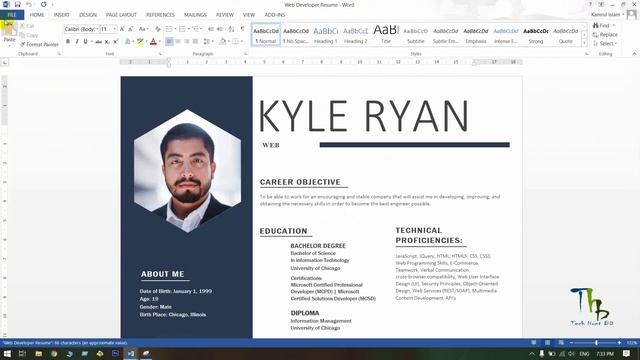Apply the Heading 1 style
This screenshot has width=640, height=360.
(x=325, y=35)
